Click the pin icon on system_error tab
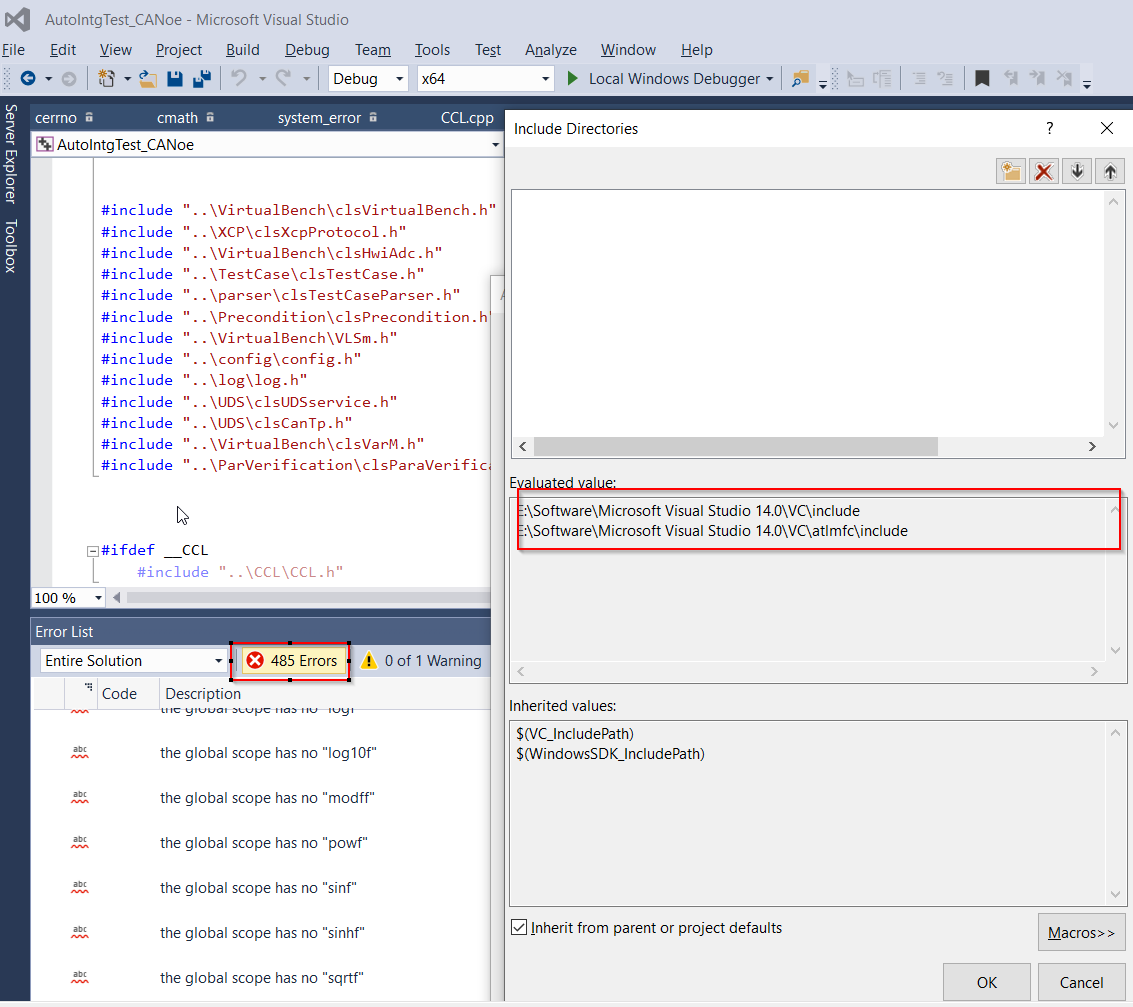Viewport: 1133px width, 1007px height. click(x=374, y=117)
